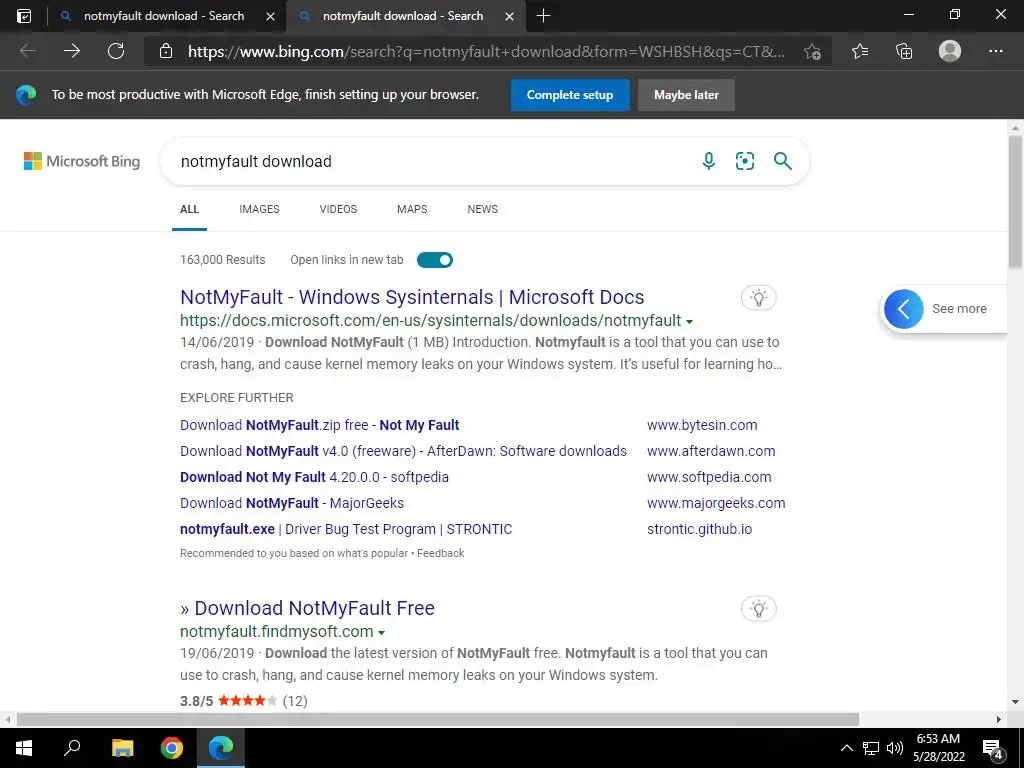Click the browser address bar URL

pyautogui.click(x=487, y=52)
